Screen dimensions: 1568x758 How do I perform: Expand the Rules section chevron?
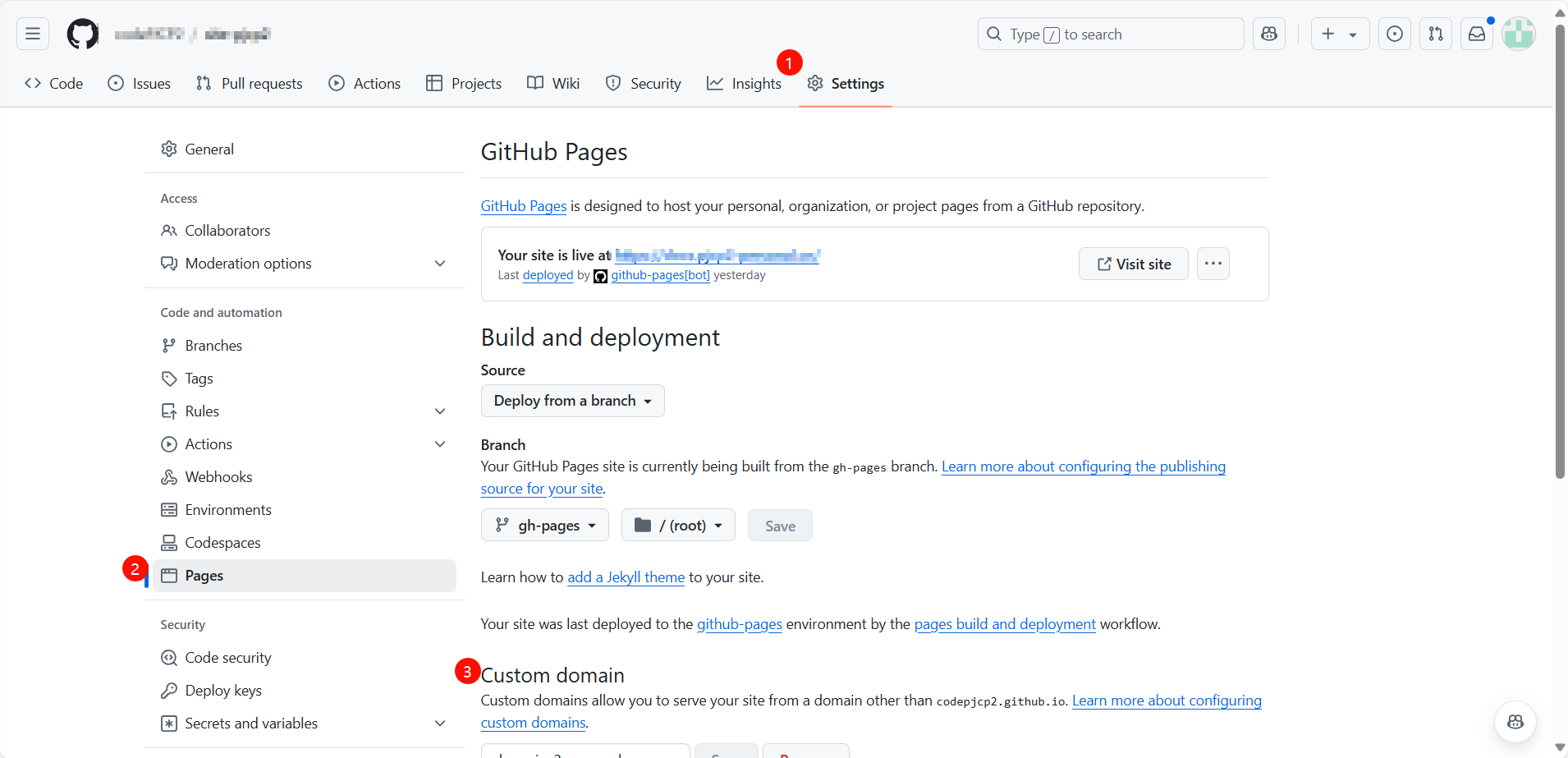click(440, 411)
